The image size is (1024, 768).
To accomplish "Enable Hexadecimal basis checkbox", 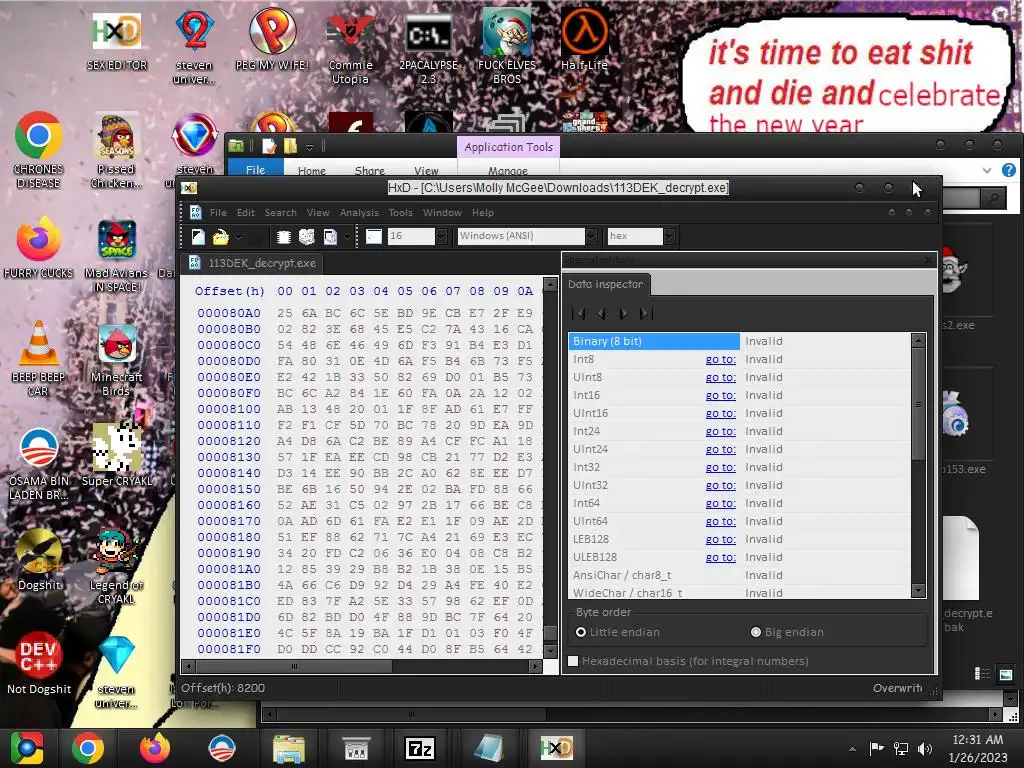I will 573,661.
